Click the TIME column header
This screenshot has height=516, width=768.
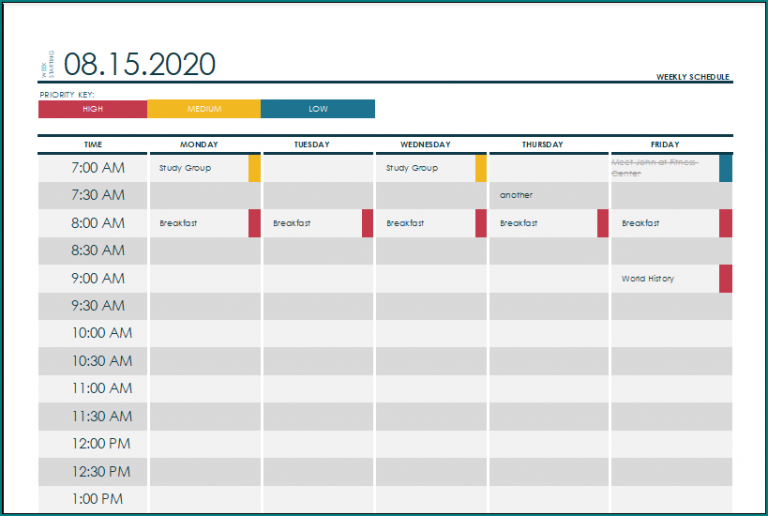pos(92,145)
